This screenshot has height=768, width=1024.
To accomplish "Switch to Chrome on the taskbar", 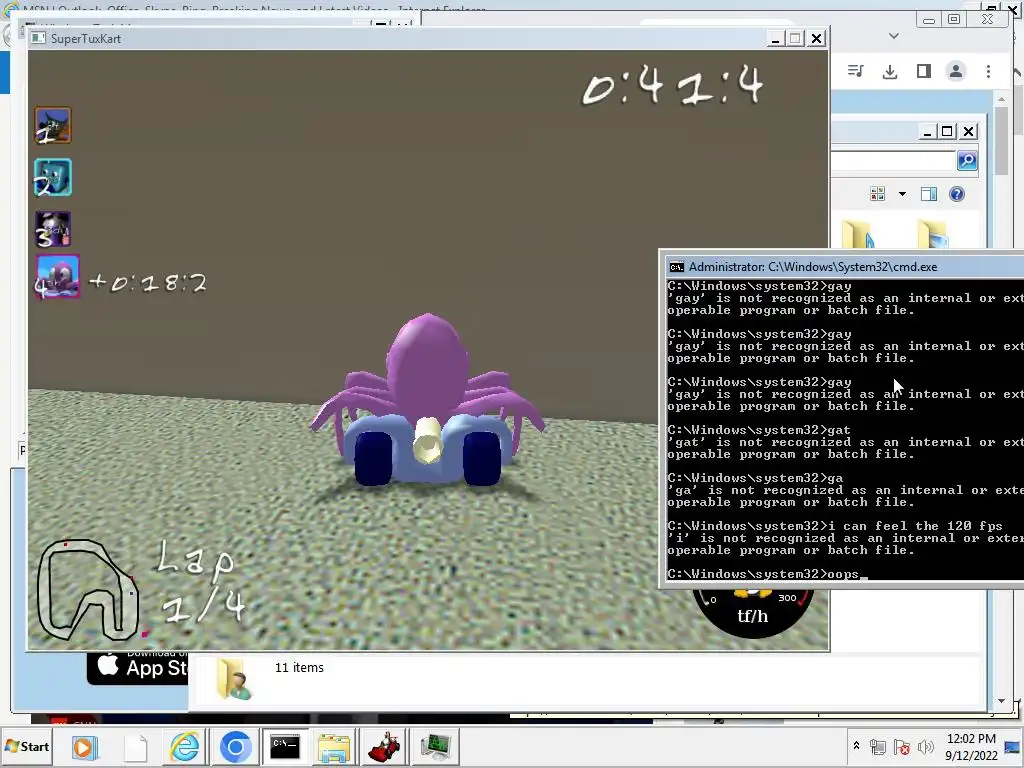I will (x=235, y=747).
